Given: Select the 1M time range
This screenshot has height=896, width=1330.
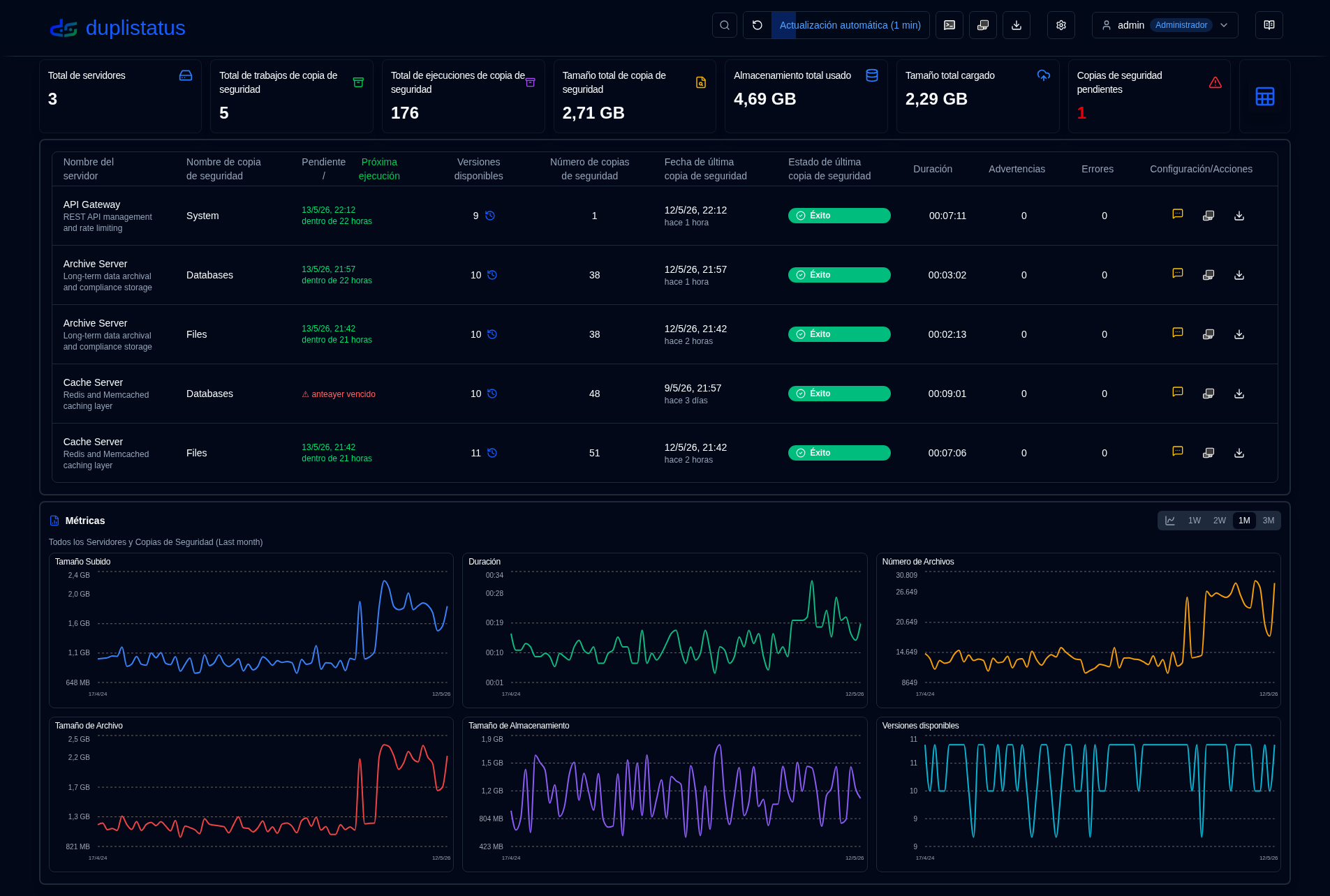Looking at the screenshot, I should [x=1244, y=521].
